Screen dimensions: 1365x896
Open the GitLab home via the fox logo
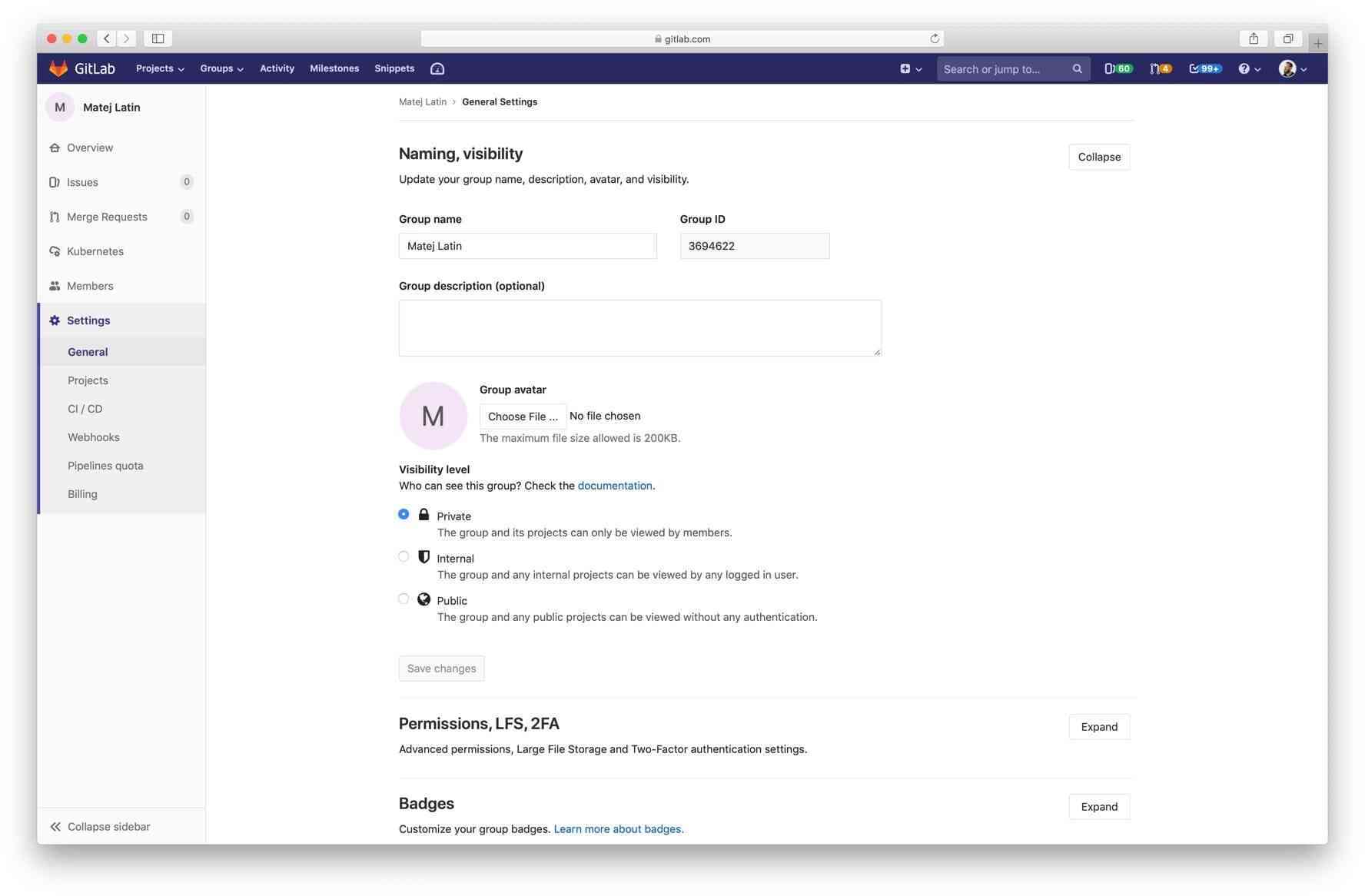tap(60, 68)
